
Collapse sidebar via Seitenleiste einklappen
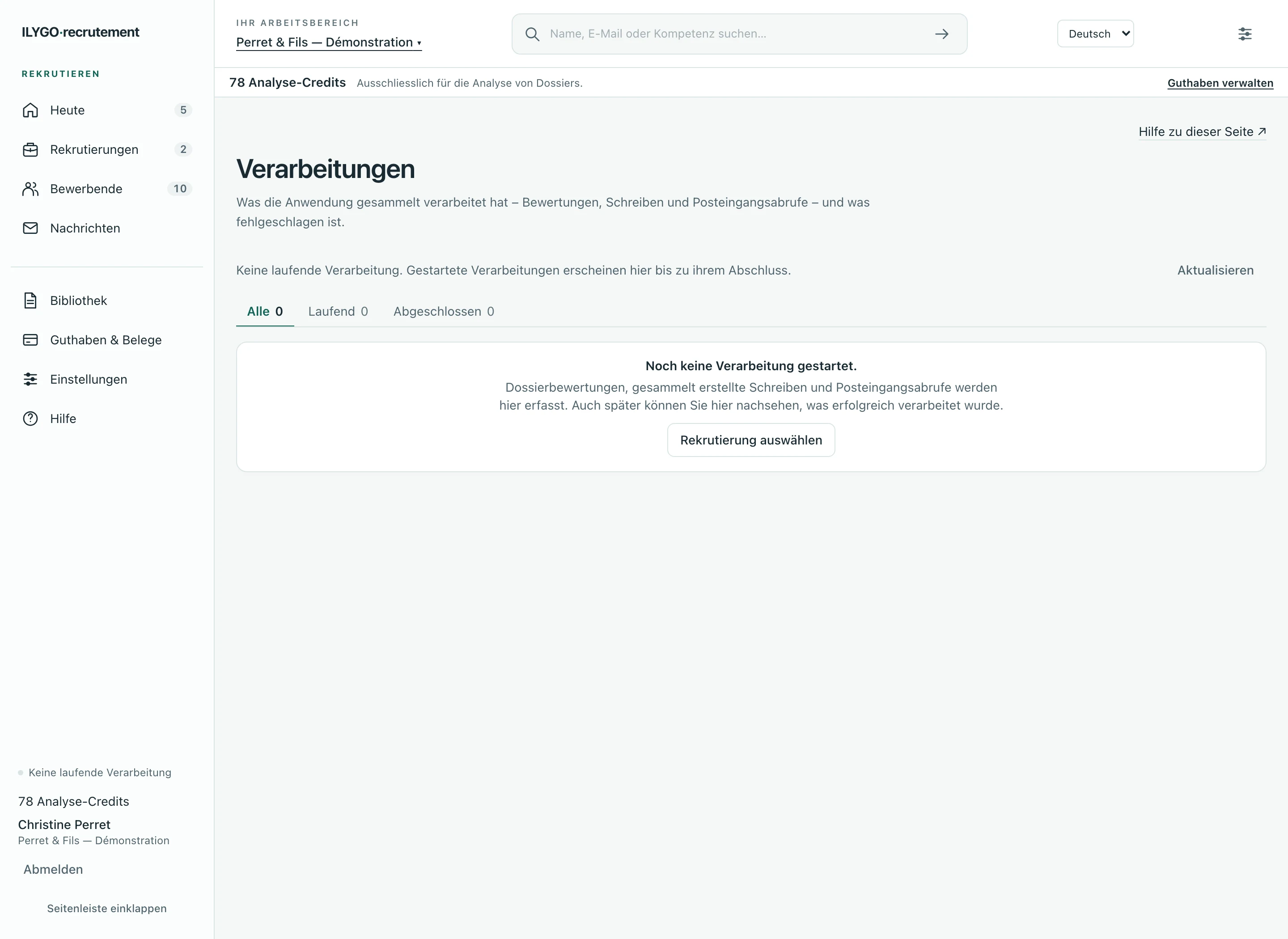click(x=107, y=908)
